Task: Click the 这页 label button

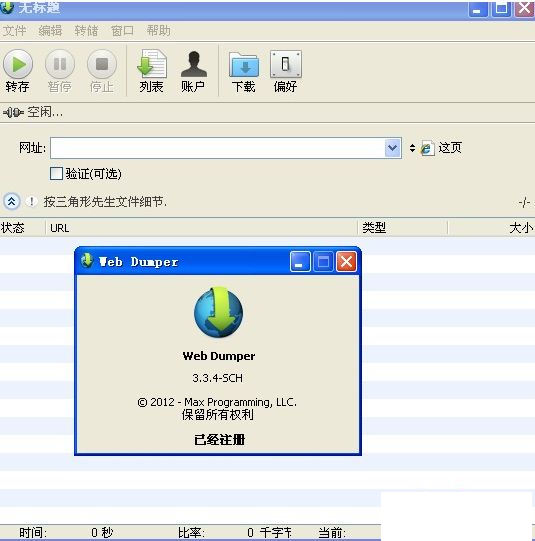Action: pyautogui.click(x=450, y=148)
